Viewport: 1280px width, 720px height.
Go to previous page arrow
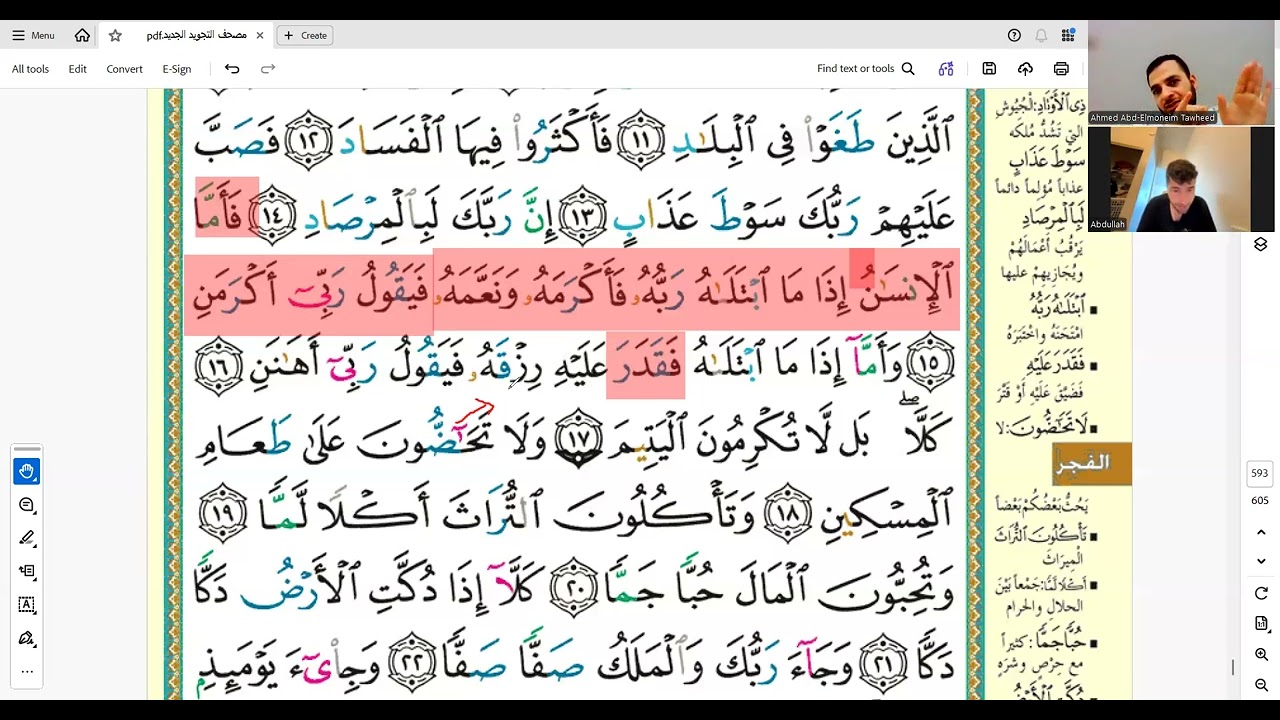1261,533
